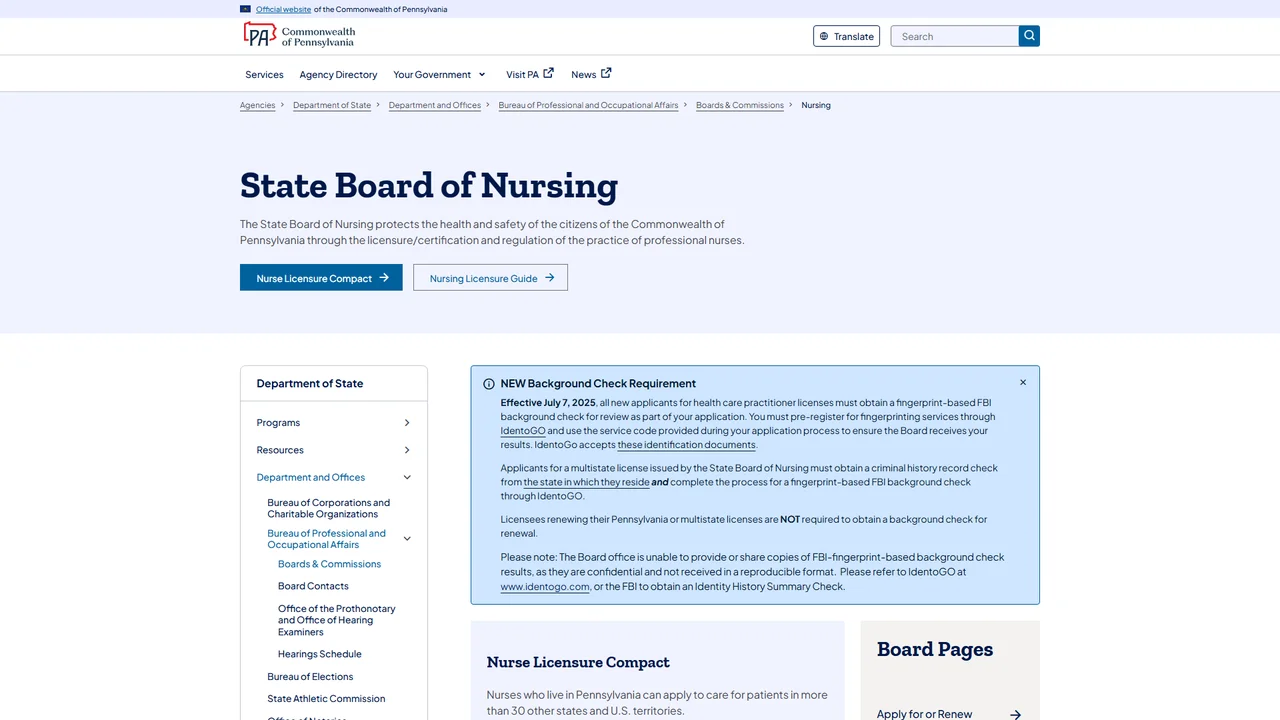Click the Pennsylvania flag icon at top
This screenshot has height=720, width=1280.
tap(246, 9)
